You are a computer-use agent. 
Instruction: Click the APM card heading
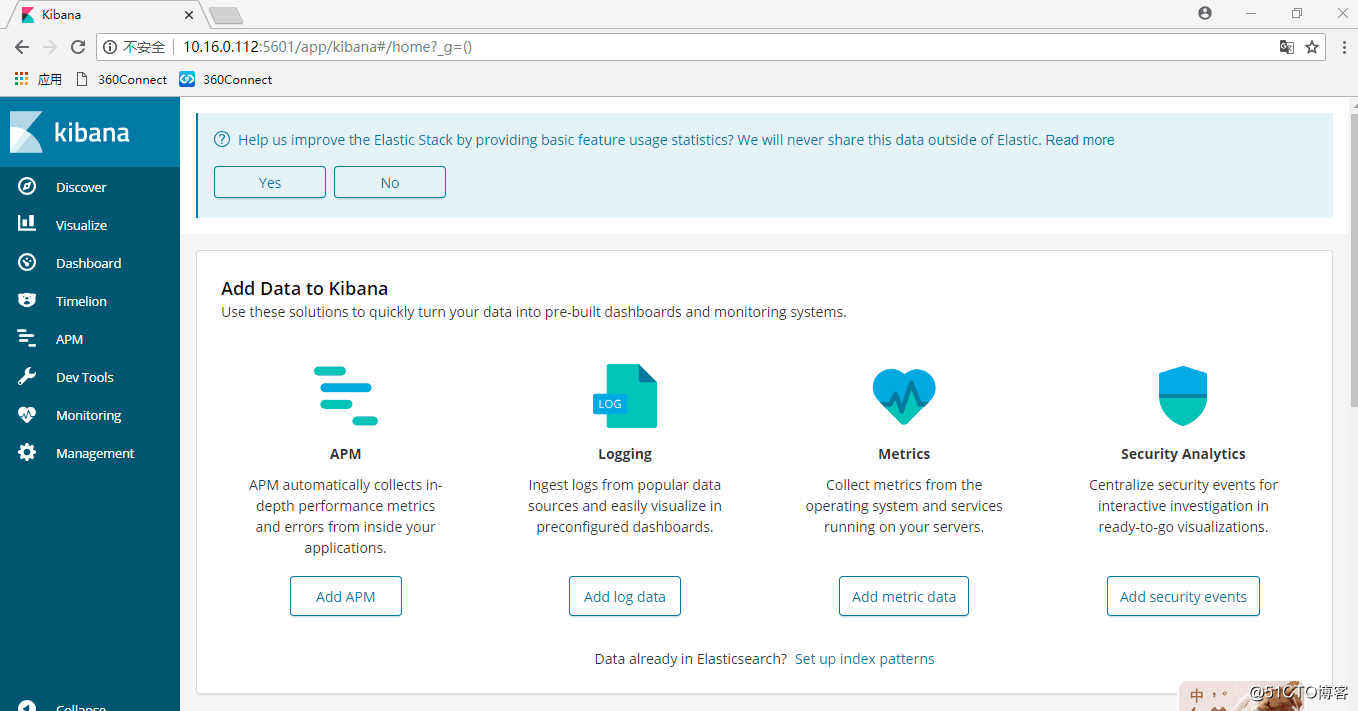click(x=346, y=454)
